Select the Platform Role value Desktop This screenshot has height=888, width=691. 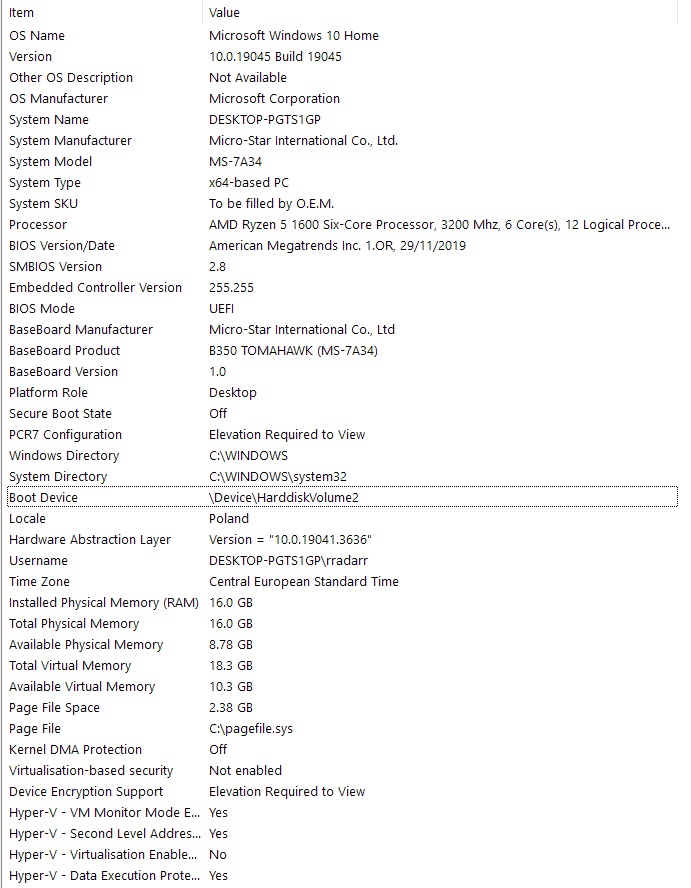coord(233,392)
